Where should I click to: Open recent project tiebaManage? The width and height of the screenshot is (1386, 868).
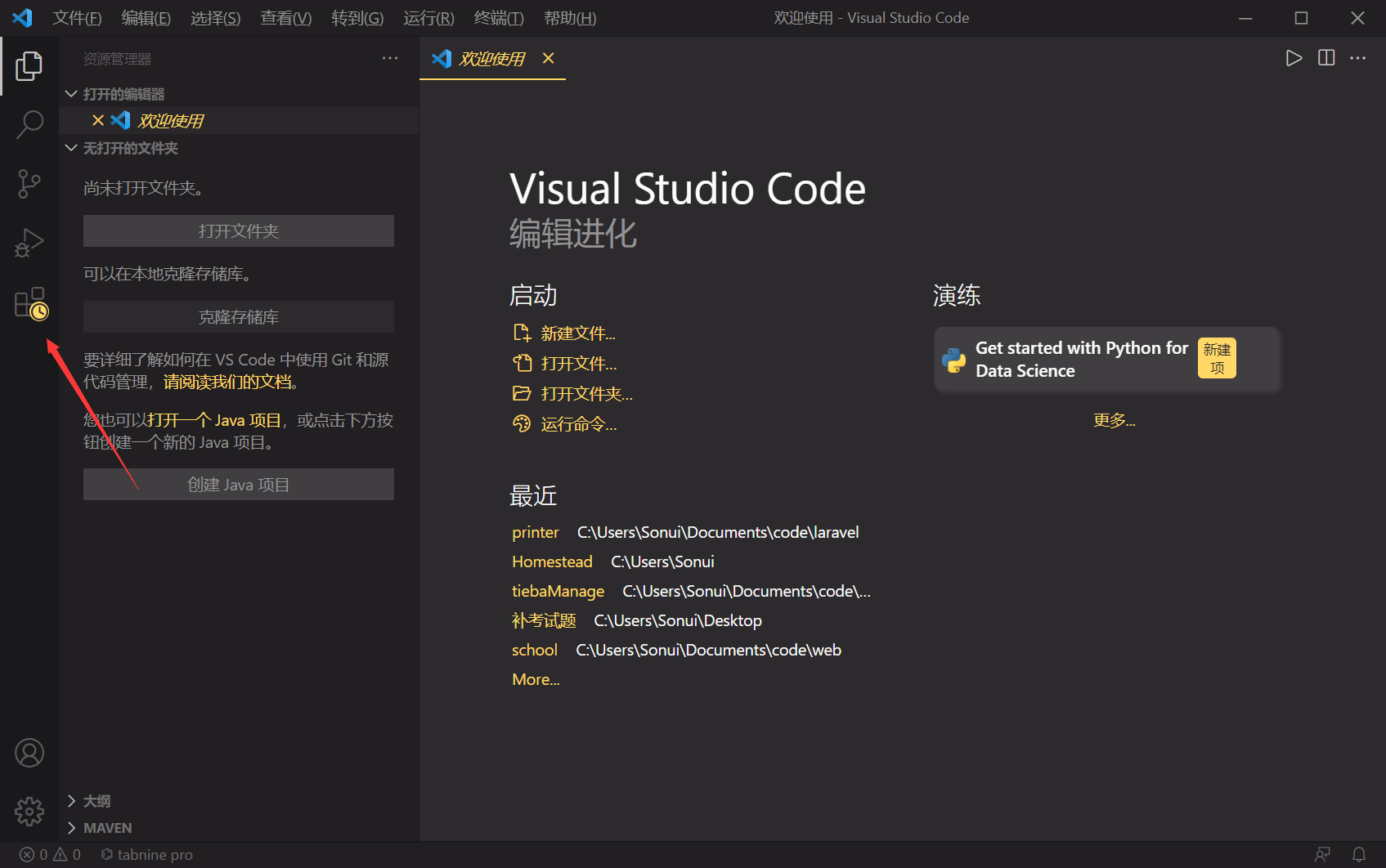(x=558, y=591)
